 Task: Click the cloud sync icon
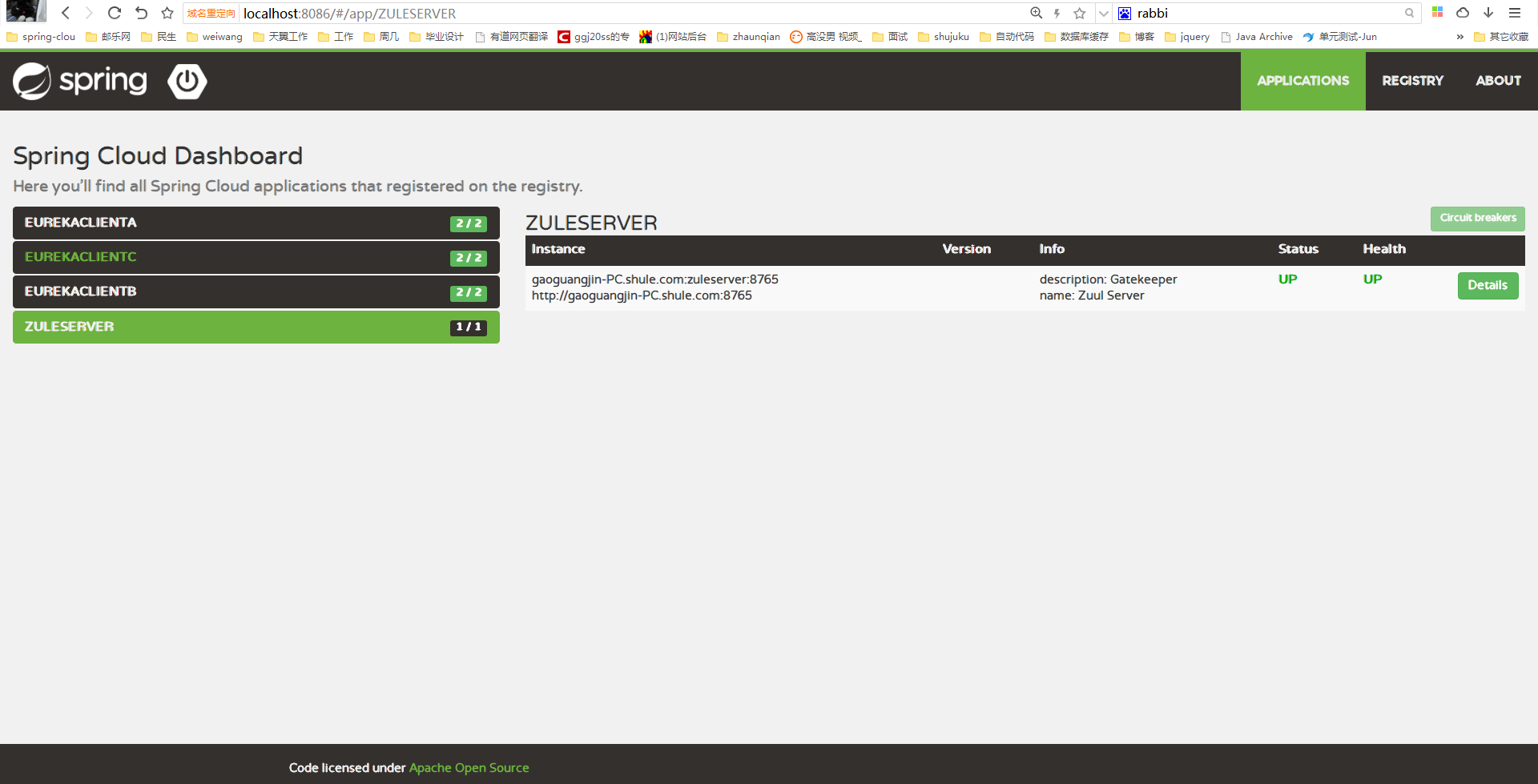1463,13
